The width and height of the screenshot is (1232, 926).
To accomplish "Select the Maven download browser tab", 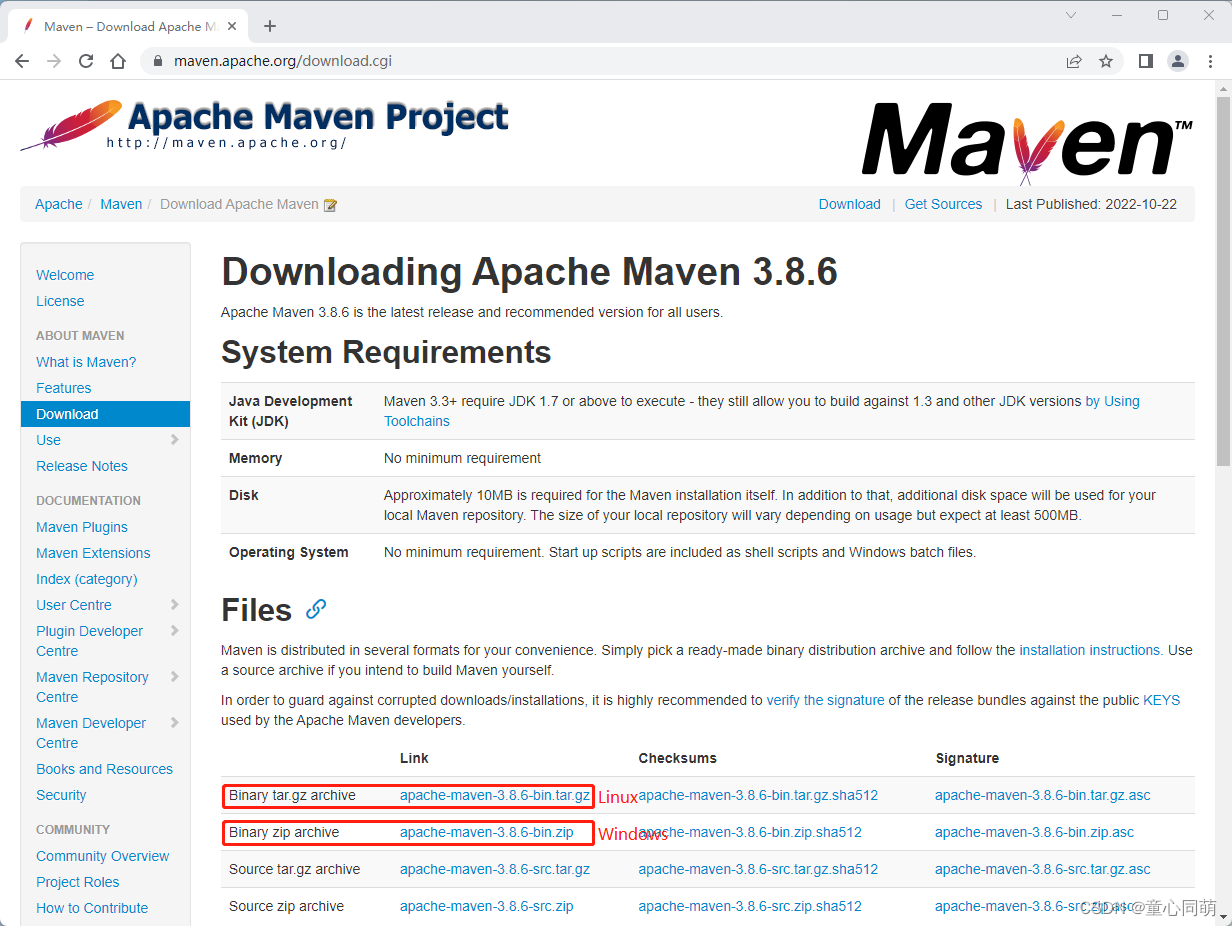I will coord(127,26).
